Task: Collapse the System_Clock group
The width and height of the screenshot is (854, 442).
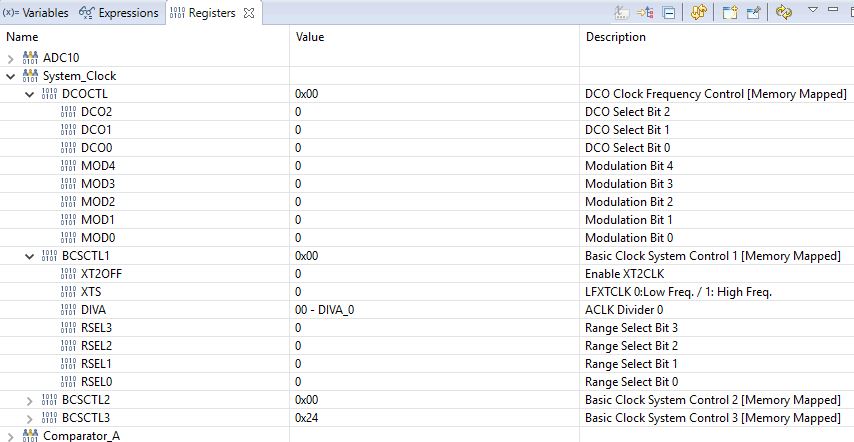Action: point(11,76)
